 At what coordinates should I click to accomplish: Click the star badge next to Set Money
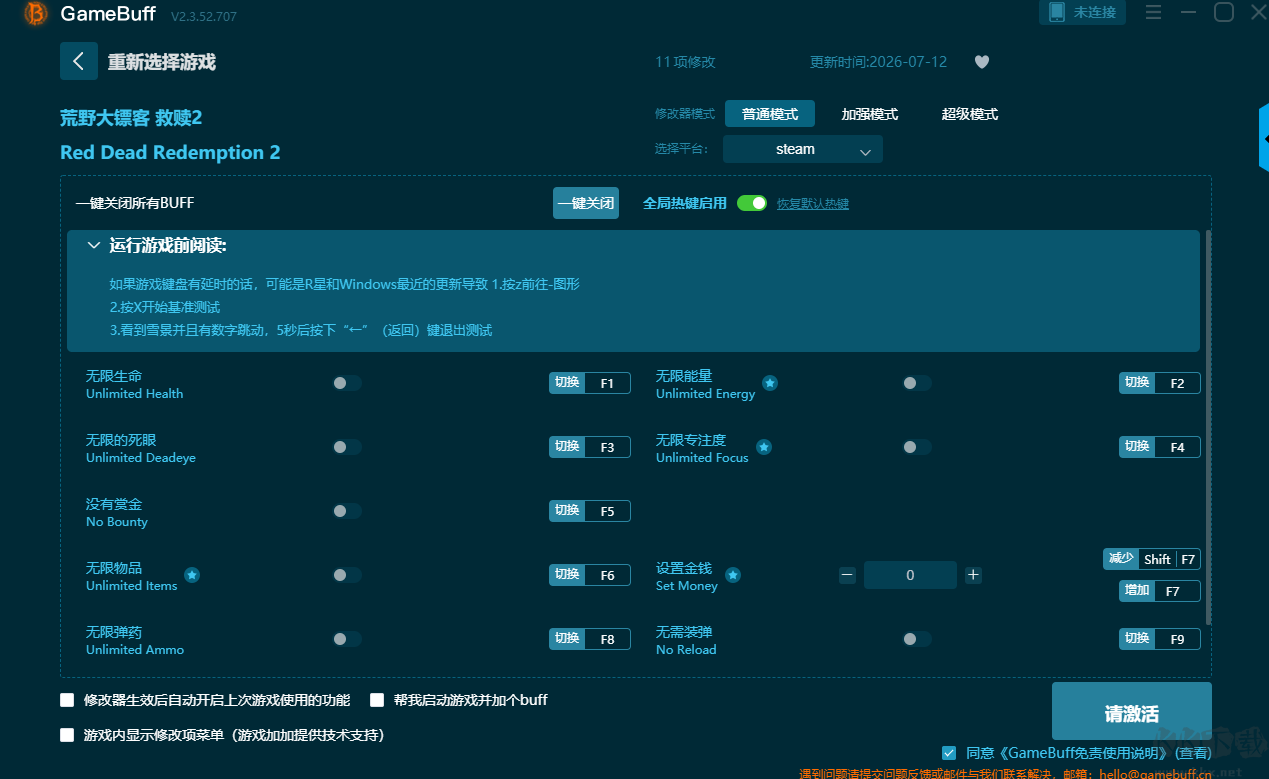pyautogui.click(x=733, y=575)
